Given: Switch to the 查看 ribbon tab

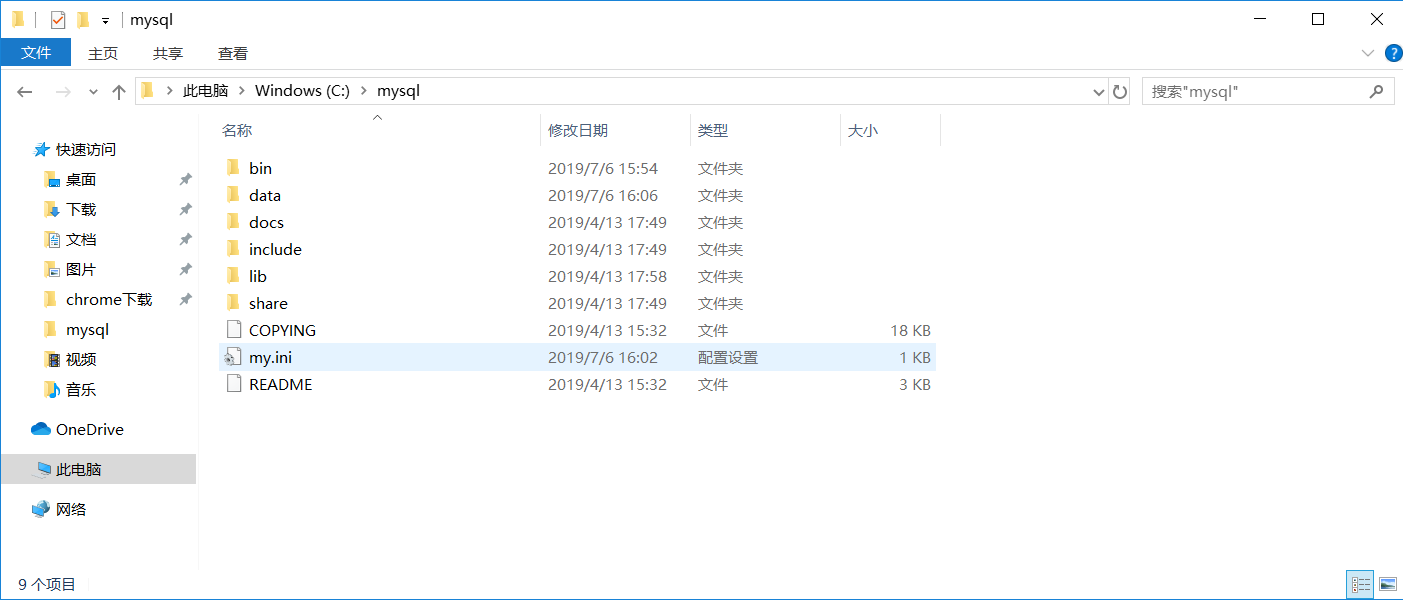Looking at the screenshot, I should click(x=233, y=53).
